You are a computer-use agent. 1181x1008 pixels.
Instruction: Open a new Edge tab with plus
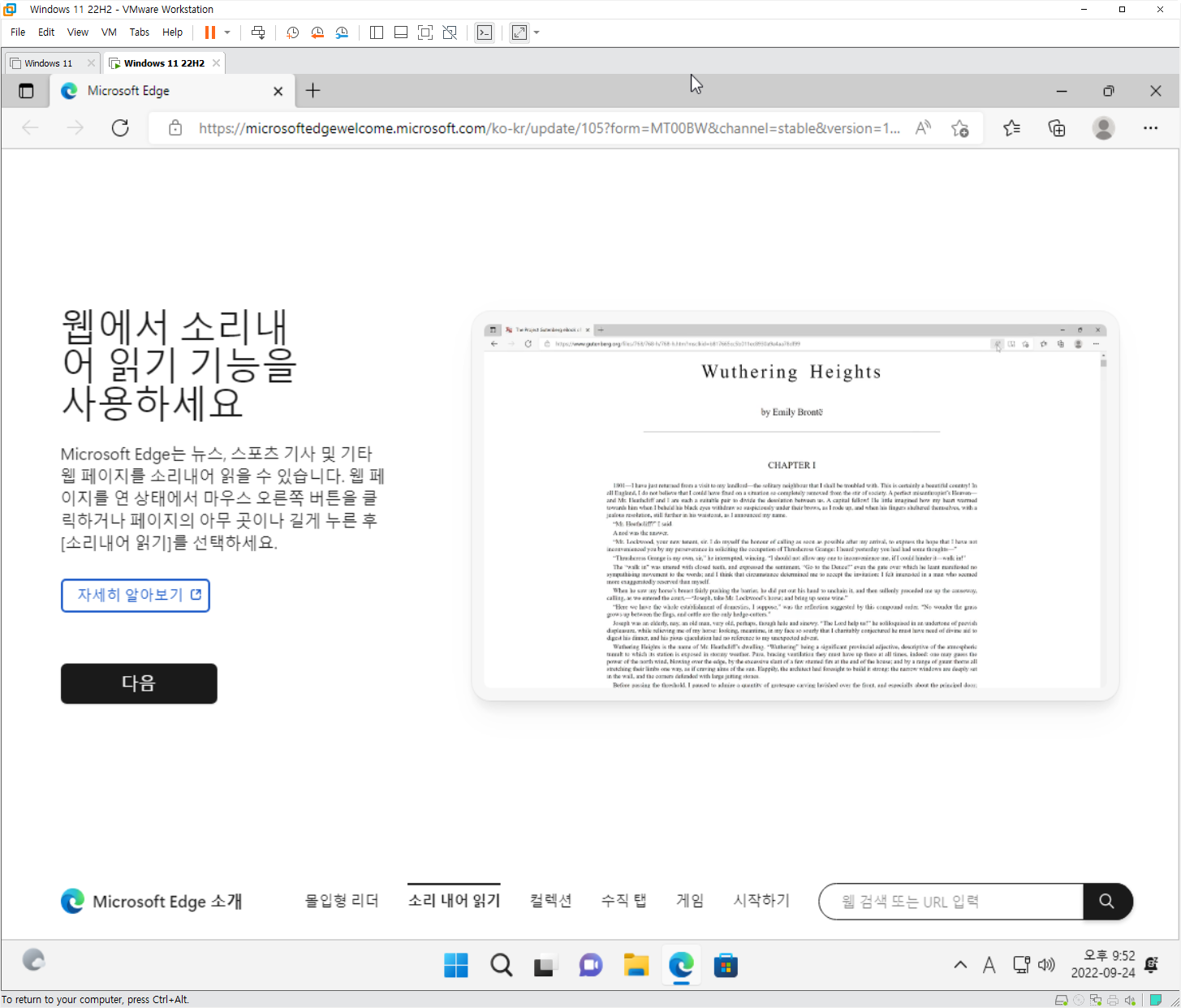click(x=313, y=91)
